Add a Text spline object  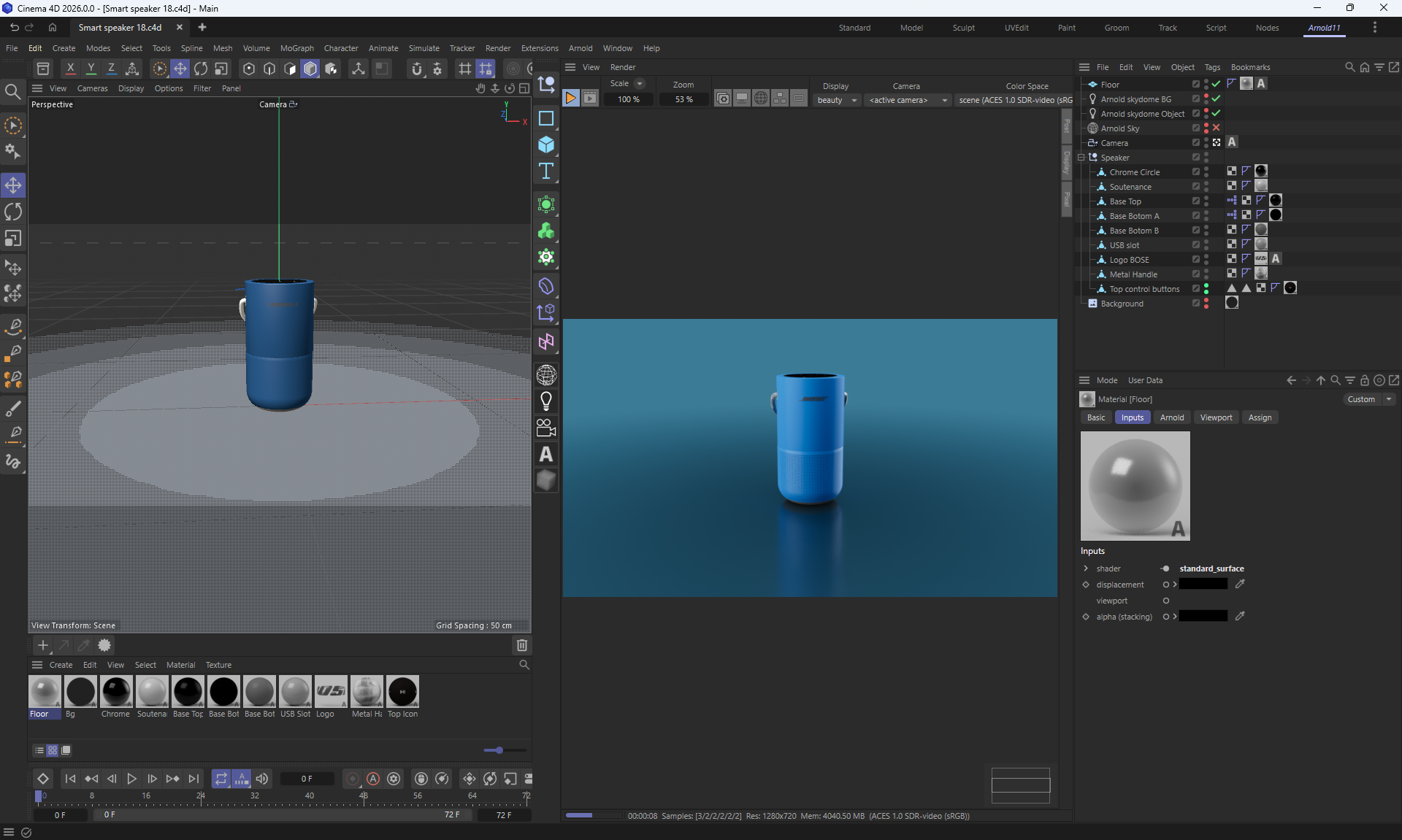[546, 172]
